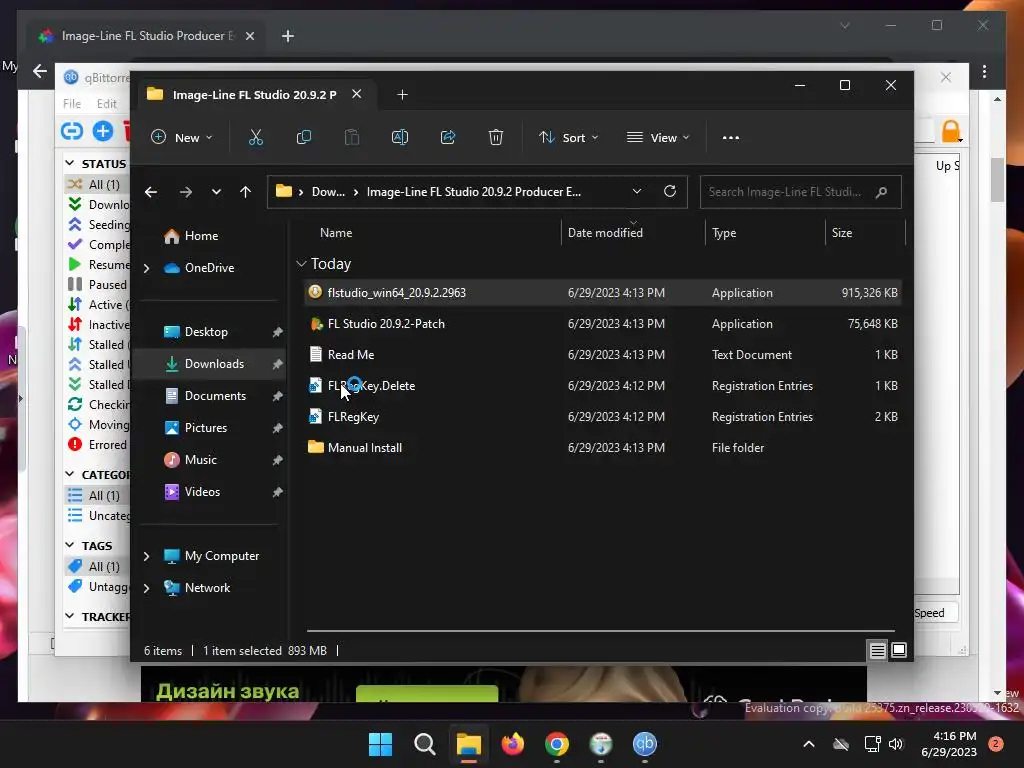This screenshot has height=768, width=1024.
Task: Open Chrome from the taskbar
Action: point(557,744)
